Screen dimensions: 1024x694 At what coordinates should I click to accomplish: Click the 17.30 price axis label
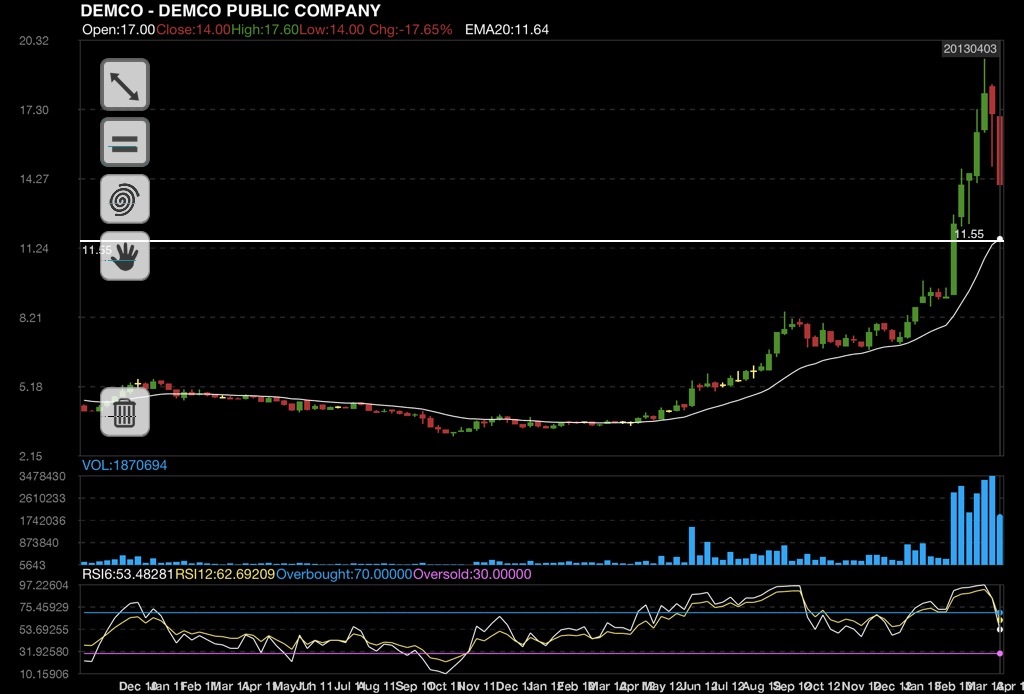click(34, 110)
